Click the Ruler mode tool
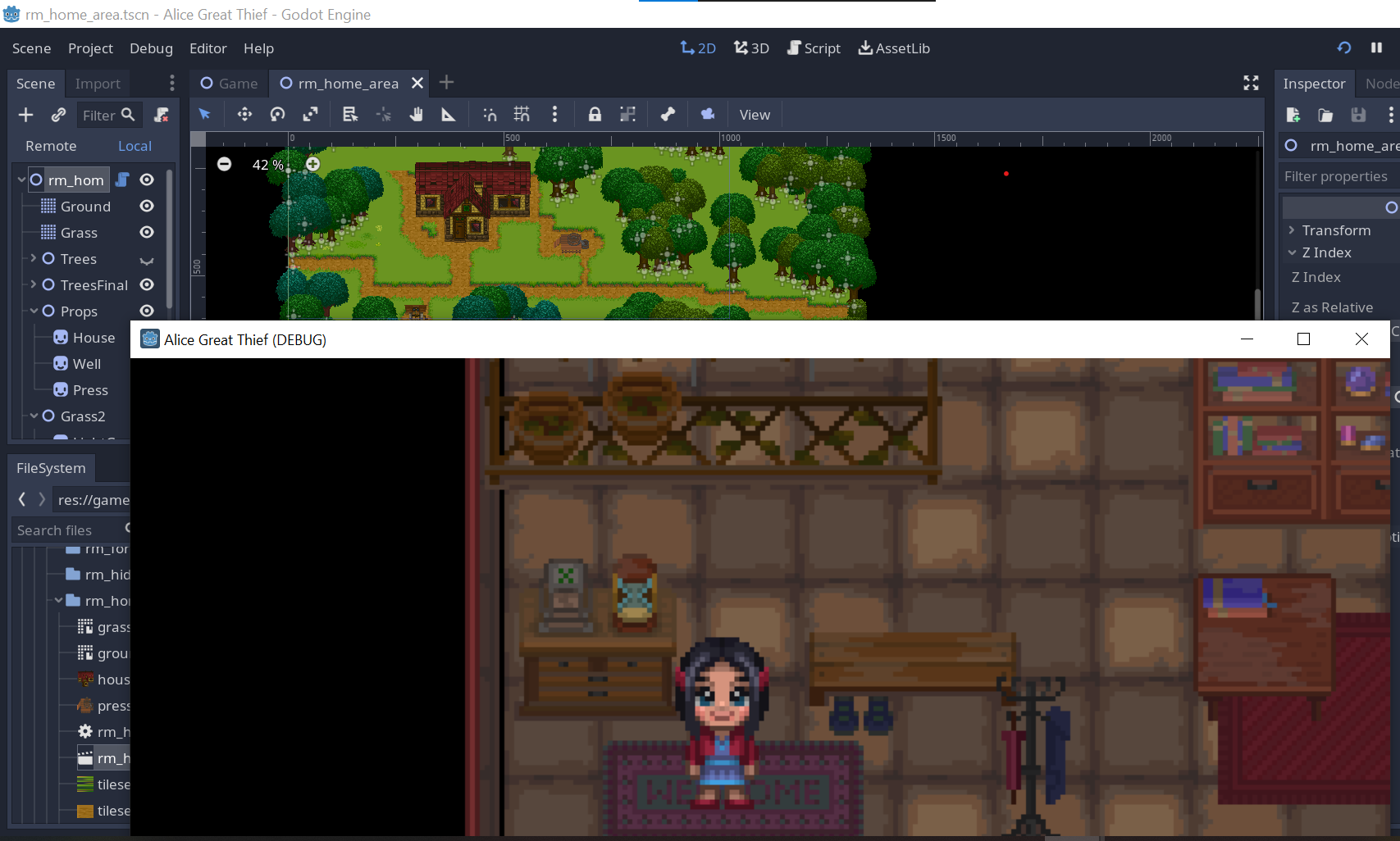 [x=449, y=115]
